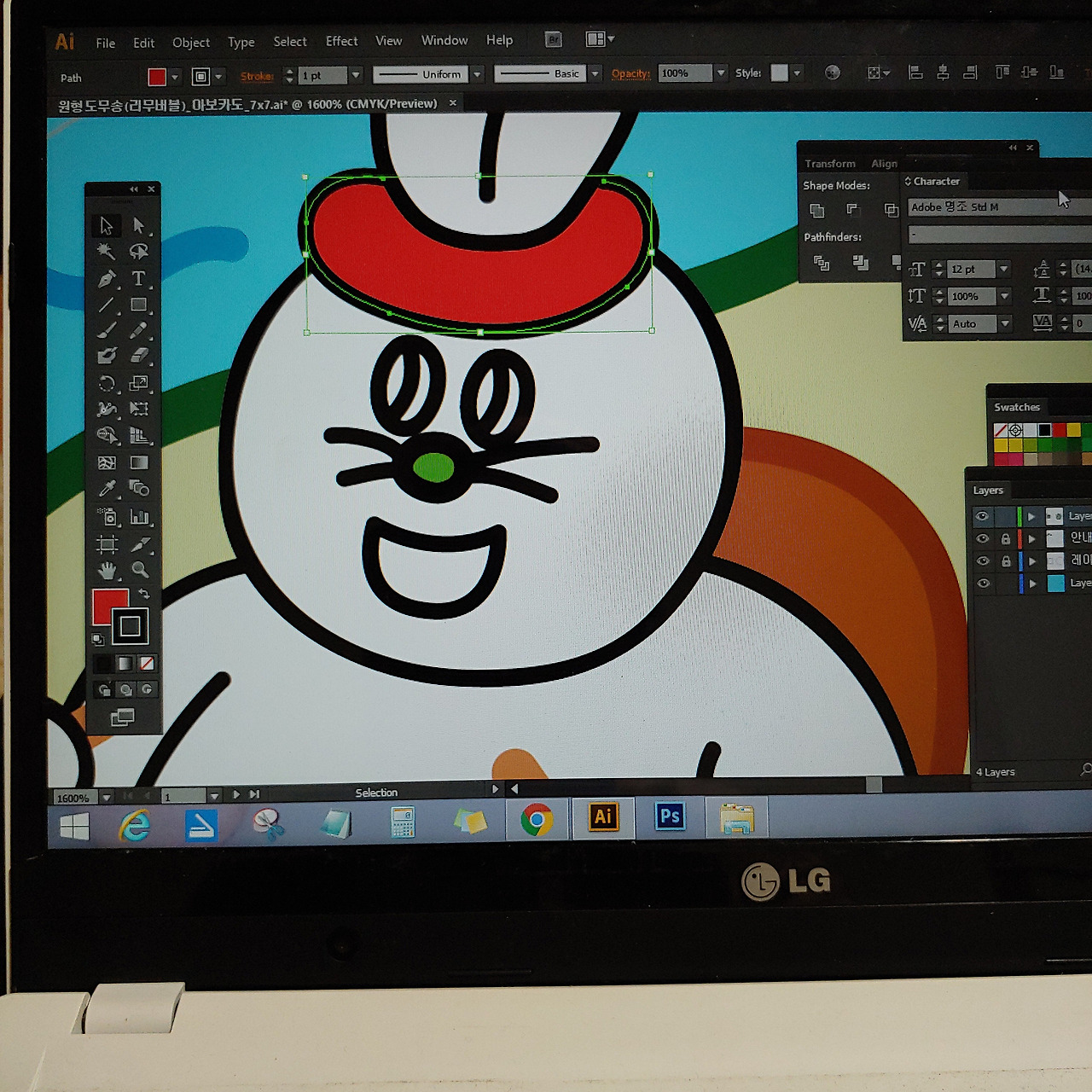The width and height of the screenshot is (1092, 1092).
Task: Select the Rotate tool
Action: [106, 383]
